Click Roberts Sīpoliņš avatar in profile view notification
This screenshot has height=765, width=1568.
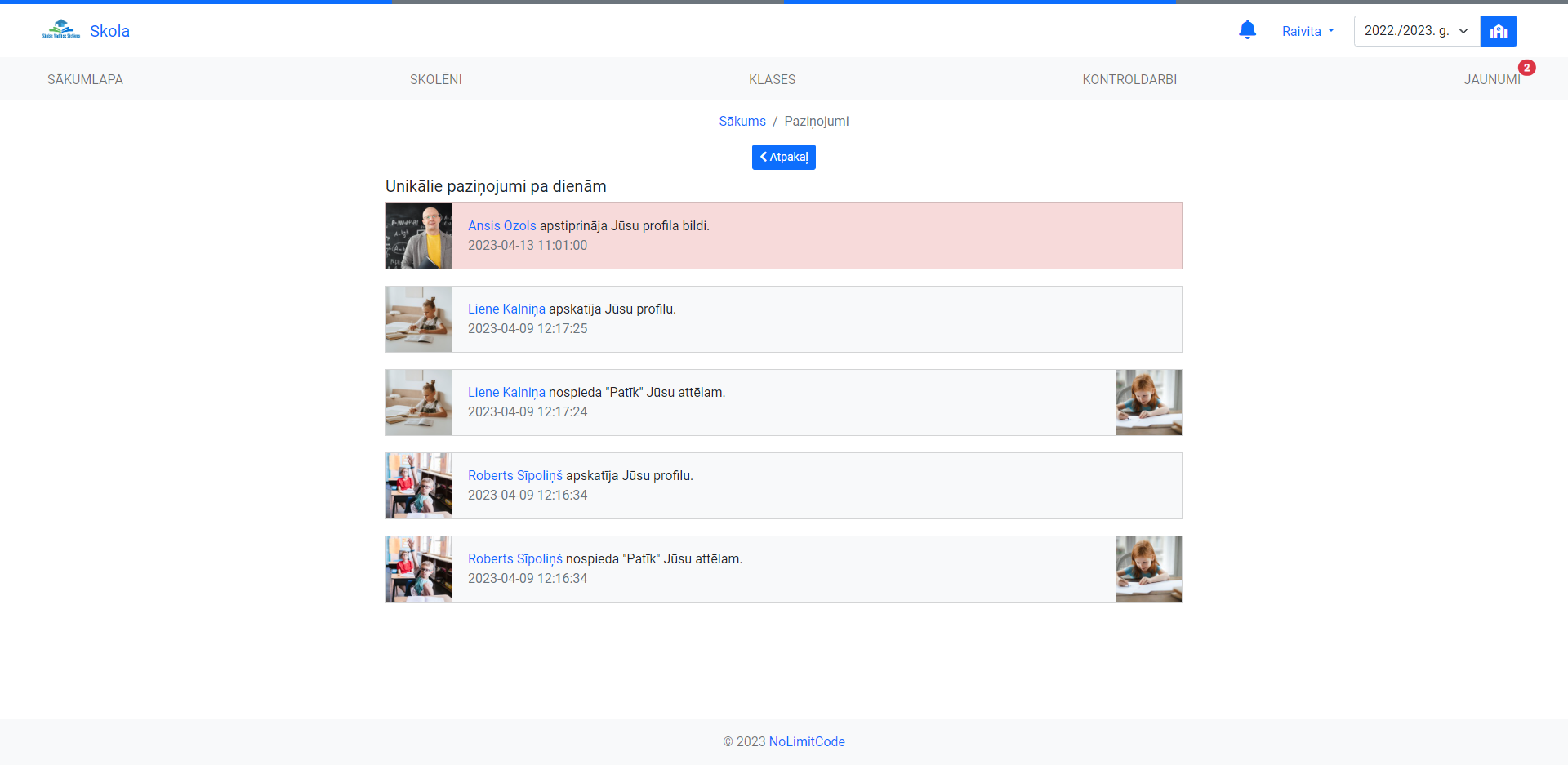[419, 486]
